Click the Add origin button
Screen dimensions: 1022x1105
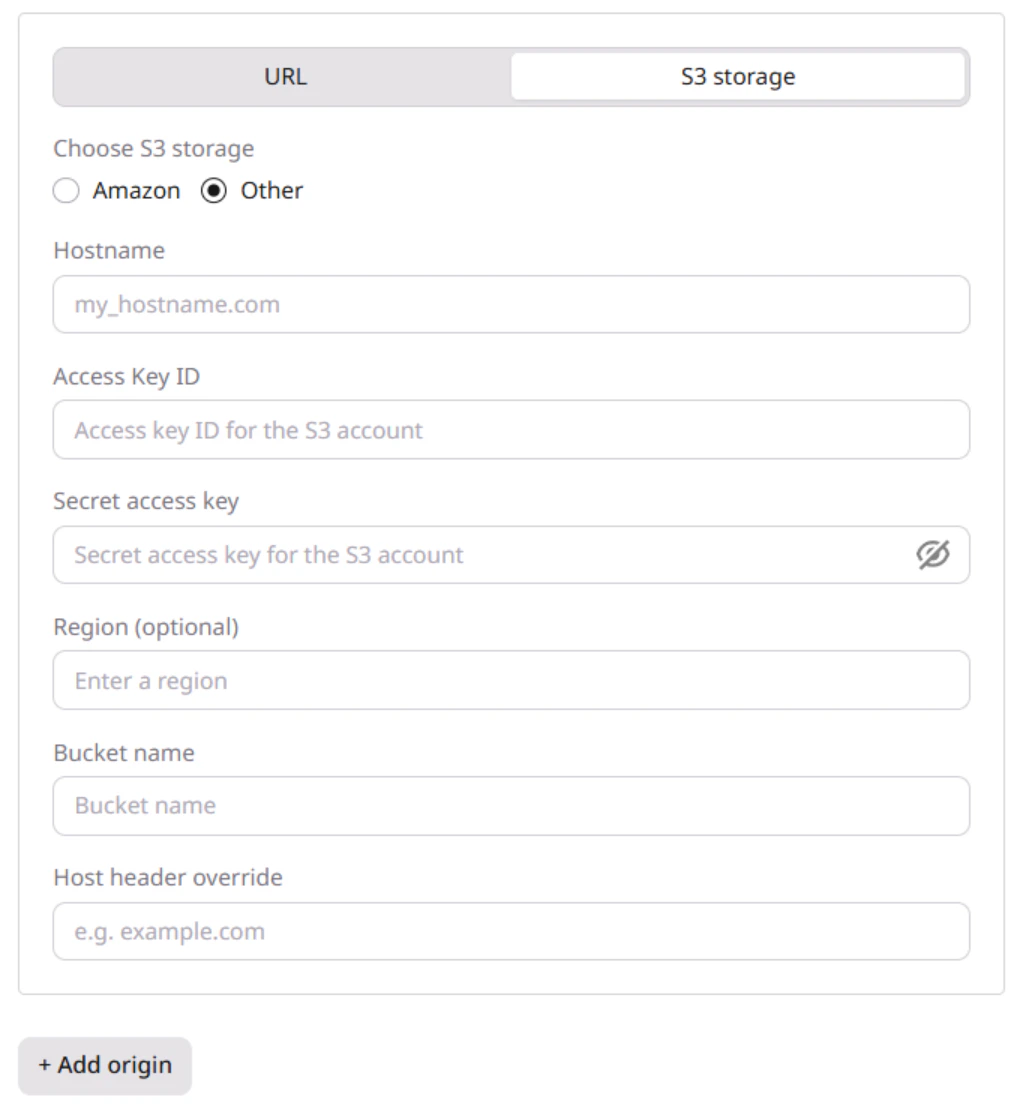(x=104, y=1065)
